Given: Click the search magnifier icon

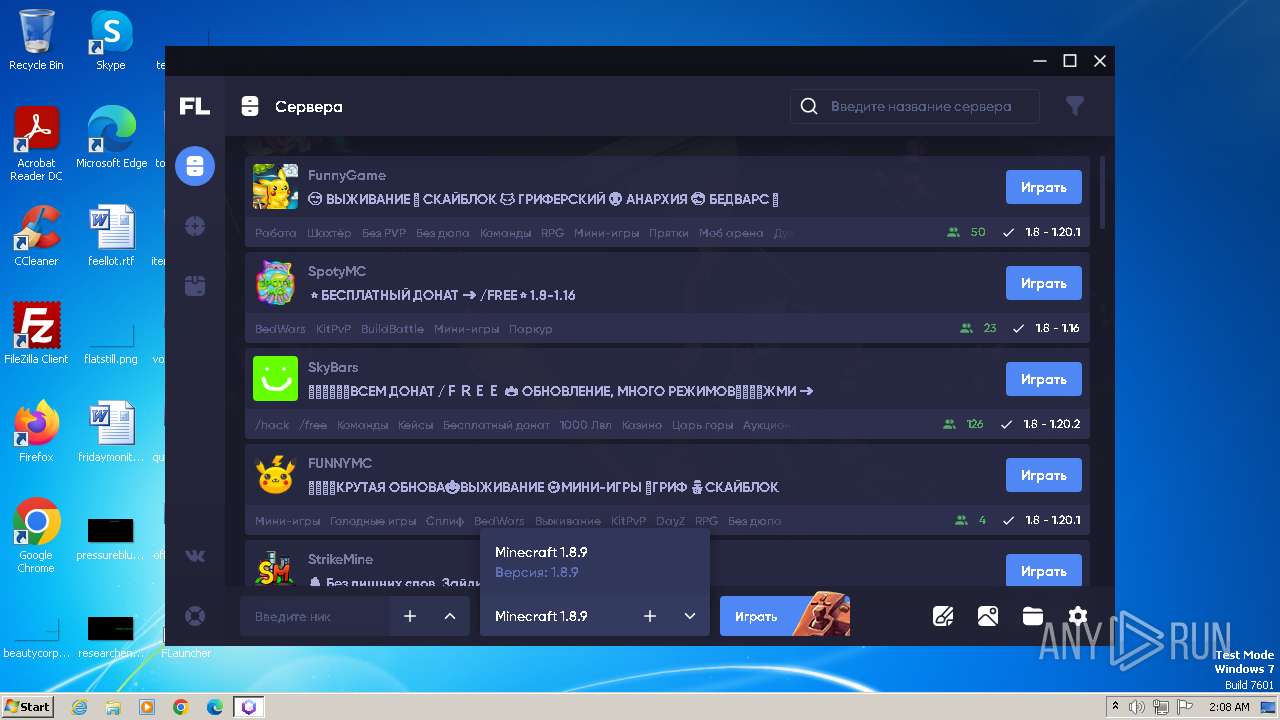Looking at the screenshot, I should (809, 106).
